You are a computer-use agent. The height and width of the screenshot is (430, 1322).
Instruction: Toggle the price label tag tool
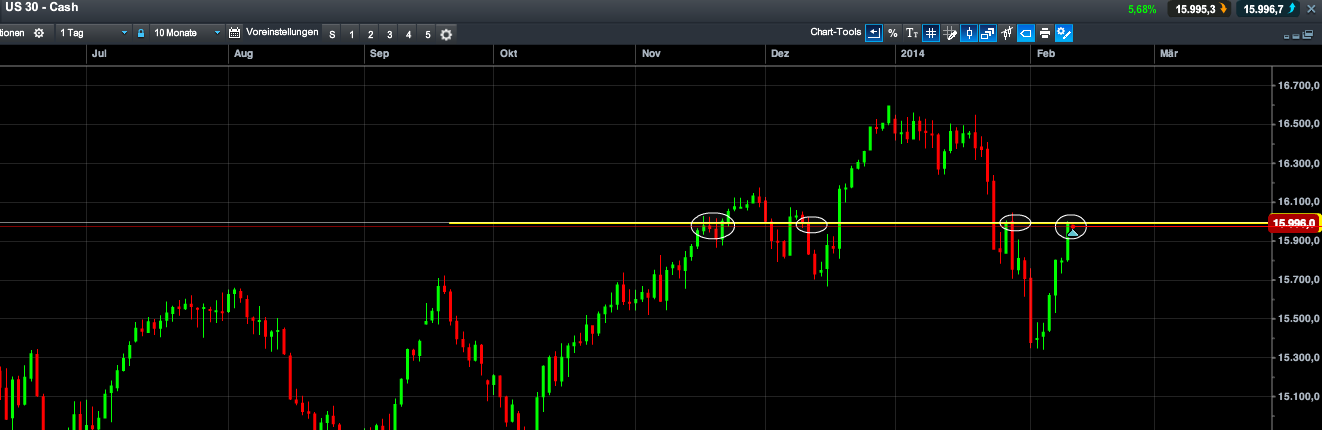pos(1026,33)
